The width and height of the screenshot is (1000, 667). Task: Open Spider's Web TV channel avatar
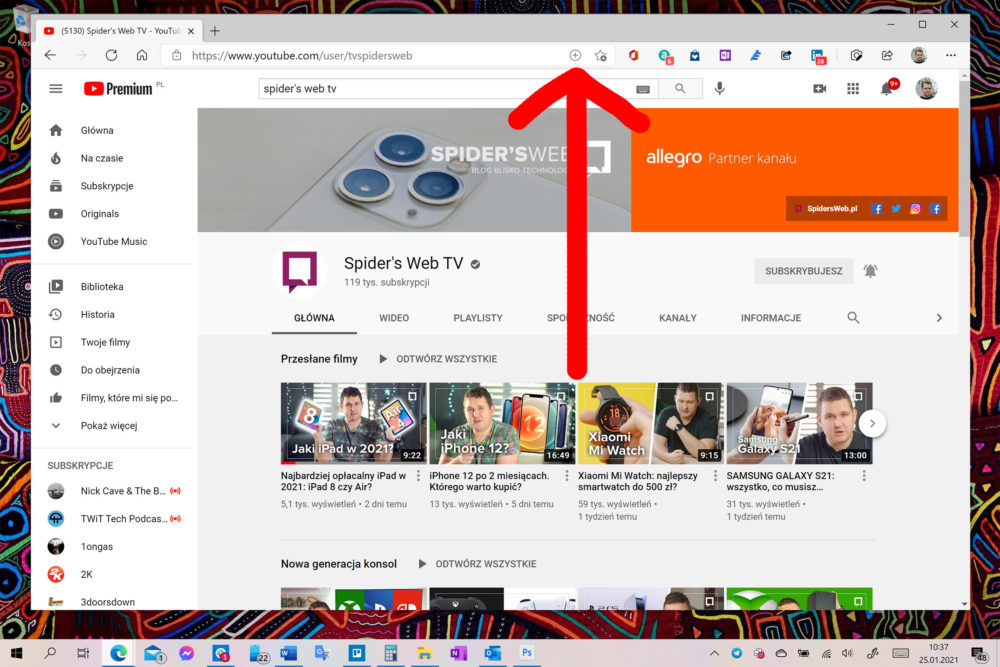click(x=300, y=271)
